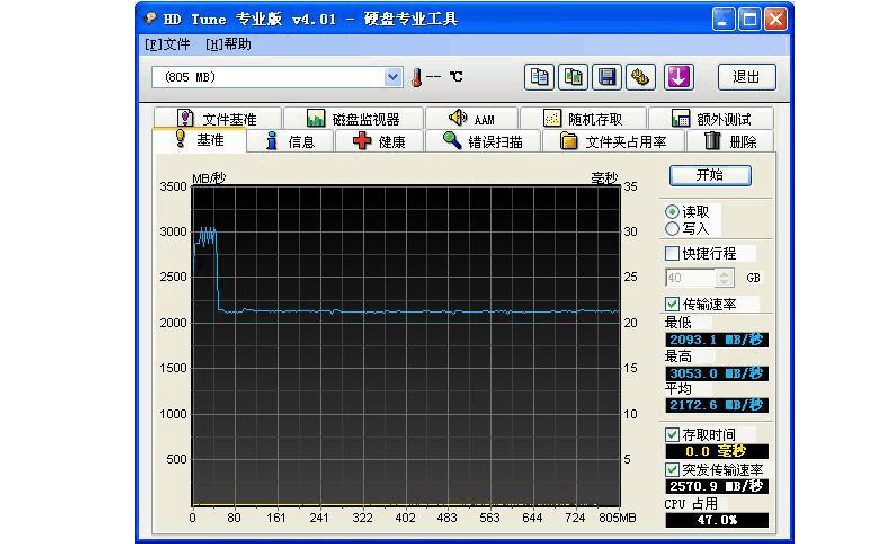The width and height of the screenshot is (892, 544).
Task: Switch to the 随机存取 tab
Action: pos(583,119)
